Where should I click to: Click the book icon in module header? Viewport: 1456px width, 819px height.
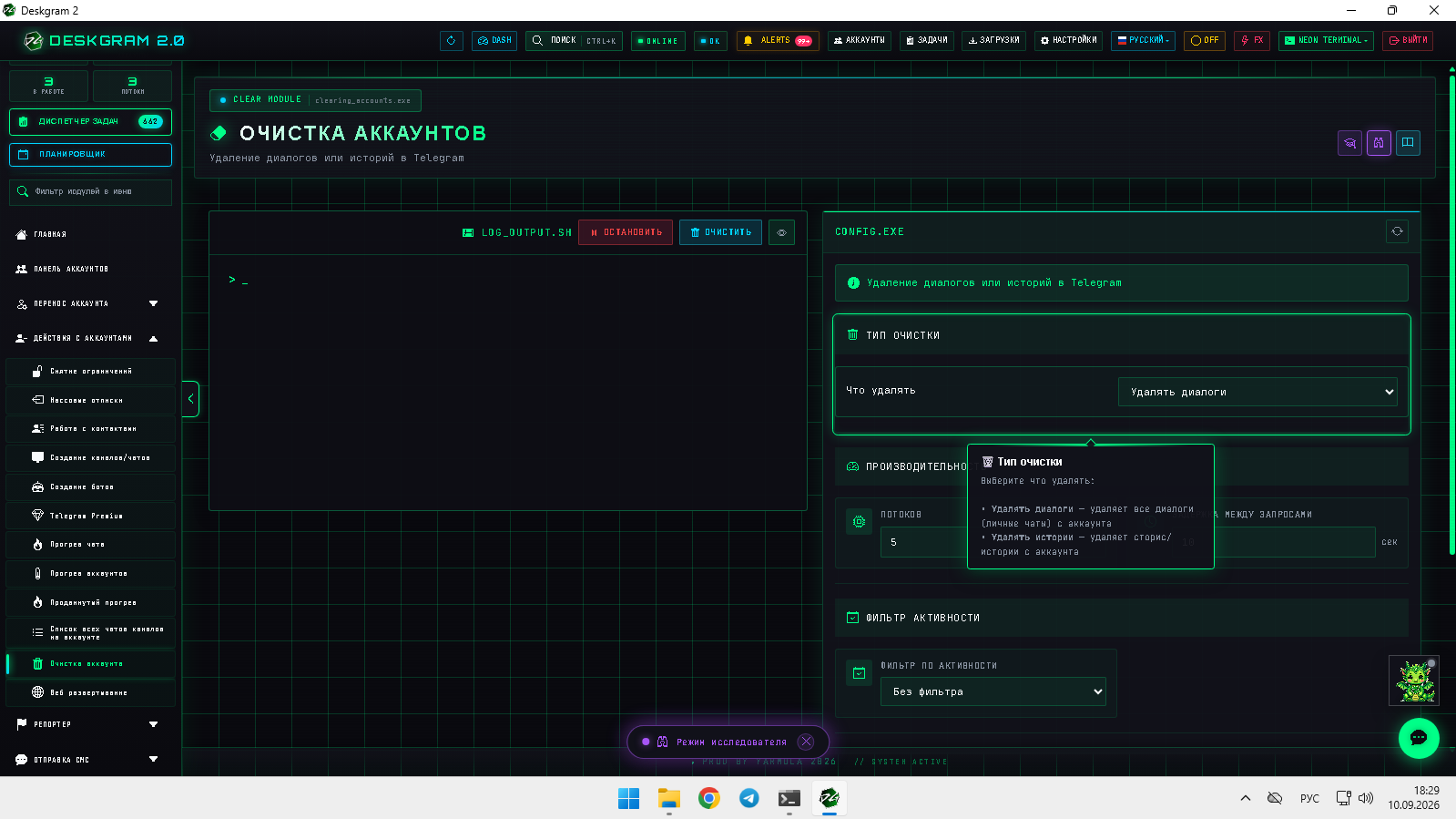point(1408,143)
